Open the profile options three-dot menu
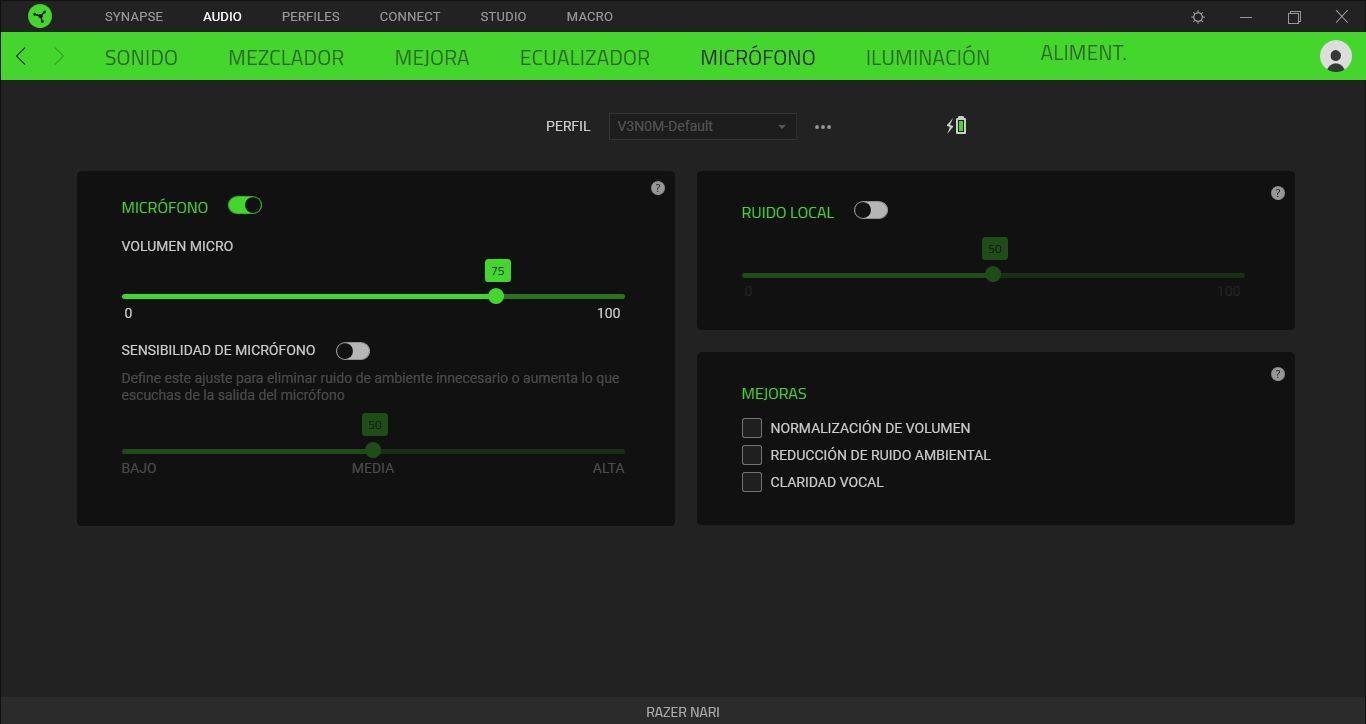This screenshot has width=1366, height=724. [823, 127]
